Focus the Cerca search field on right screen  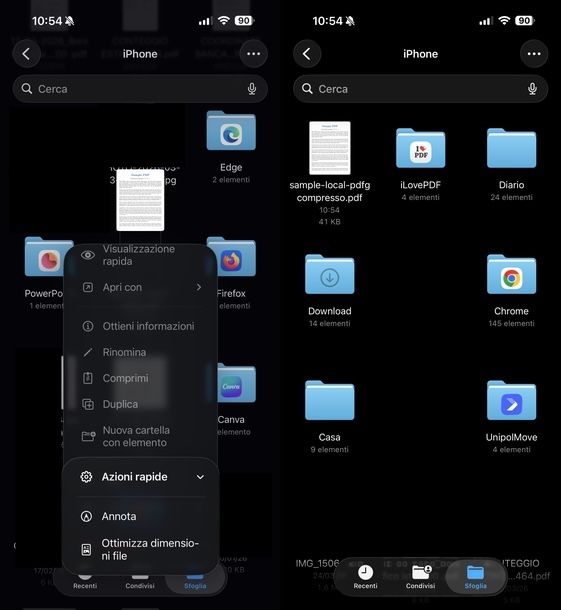point(421,89)
